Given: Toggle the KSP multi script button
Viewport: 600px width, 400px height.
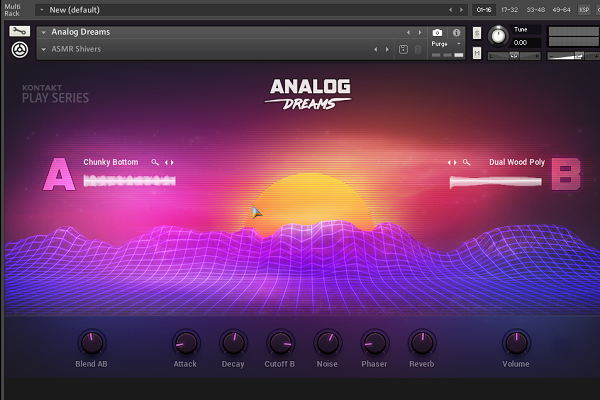Looking at the screenshot, I should [x=584, y=10].
